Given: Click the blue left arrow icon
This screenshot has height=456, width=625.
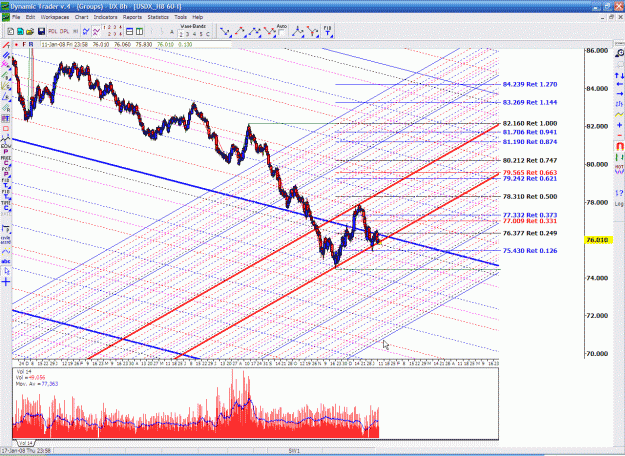Looking at the screenshot, I should click(619, 84).
